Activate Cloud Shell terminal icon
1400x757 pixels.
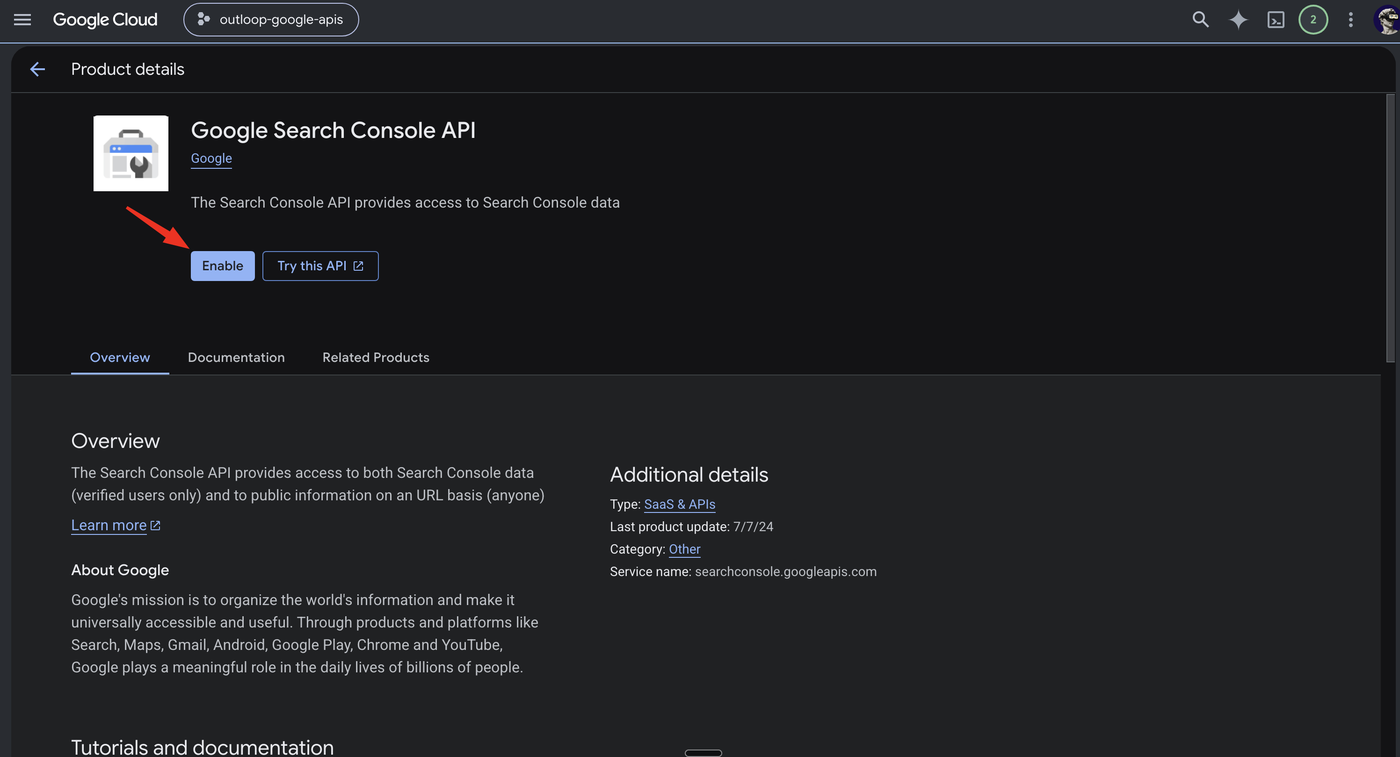point(1276,19)
